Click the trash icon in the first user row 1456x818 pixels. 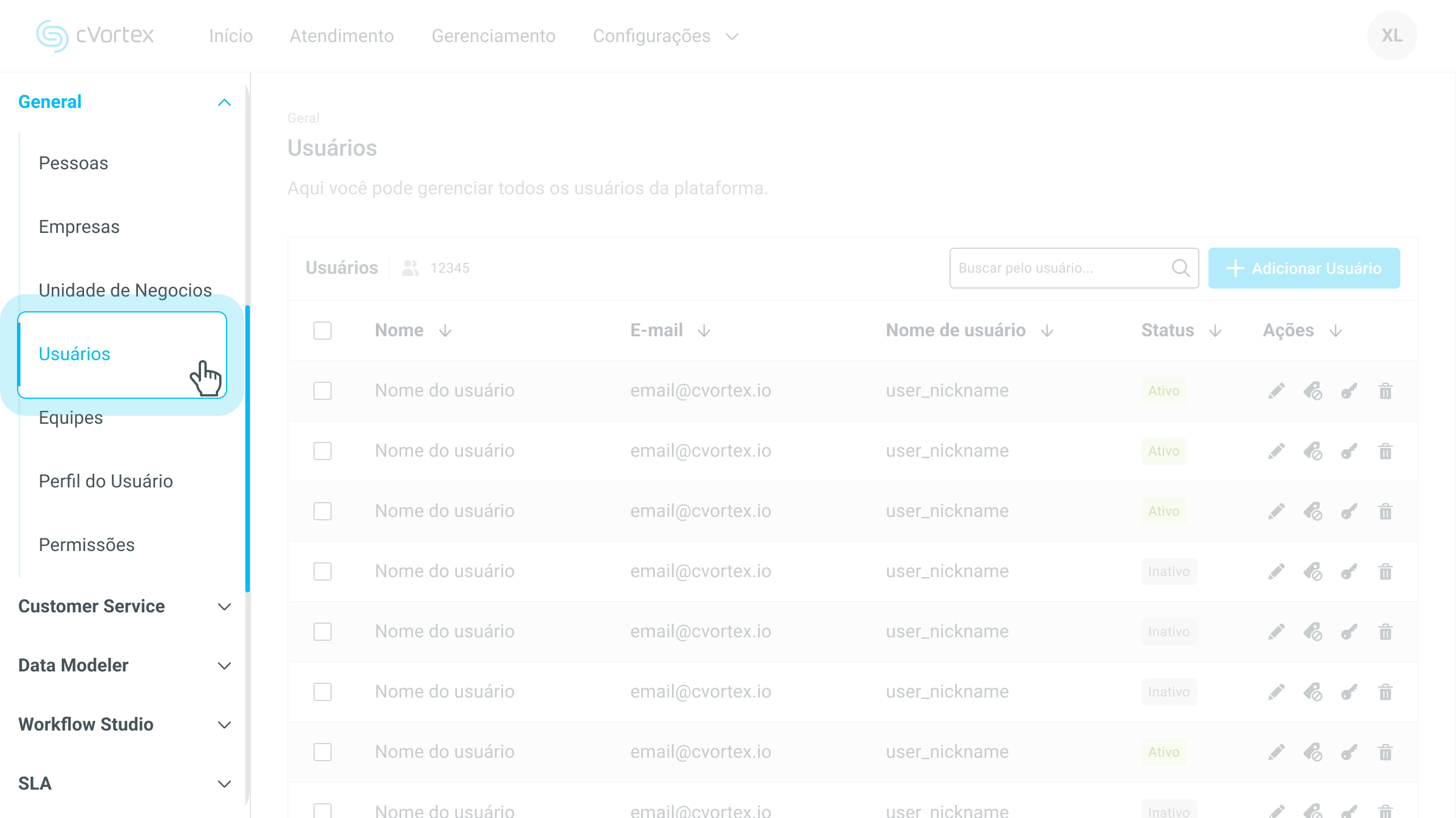1386,391
